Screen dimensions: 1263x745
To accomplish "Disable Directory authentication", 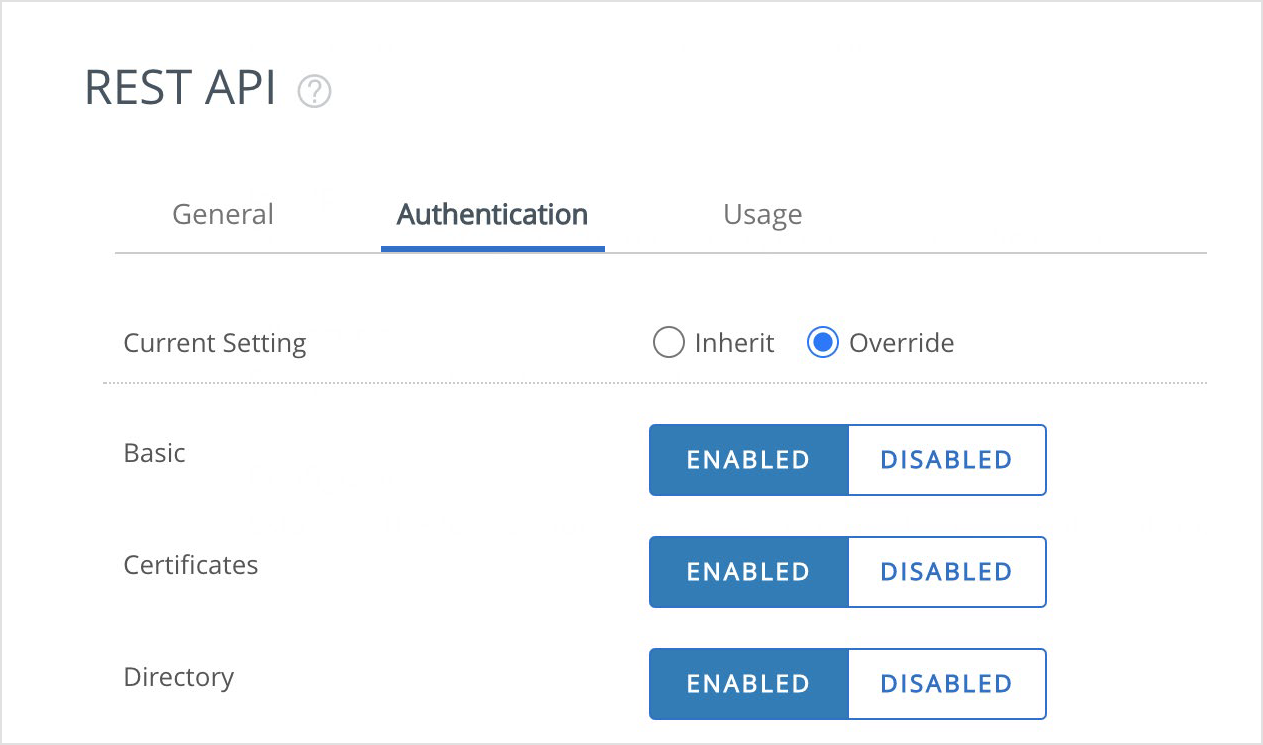I will tap(945, 684).
